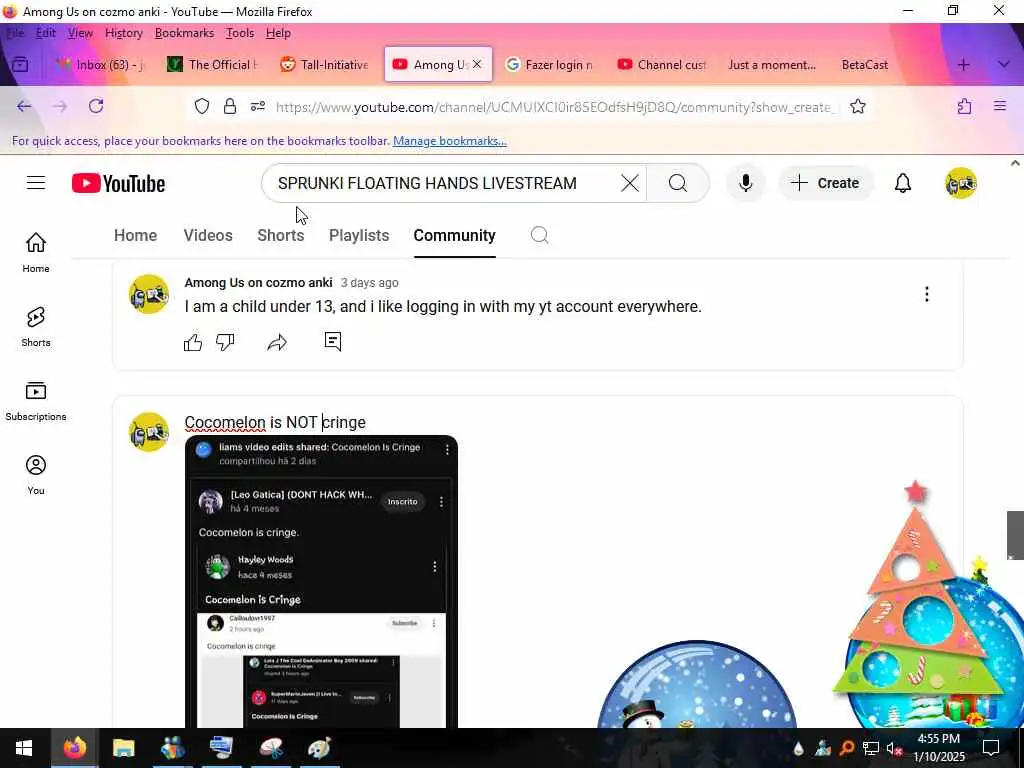1024x768 pixels.
Task: Click the Create button
Action: pos(825,184)
